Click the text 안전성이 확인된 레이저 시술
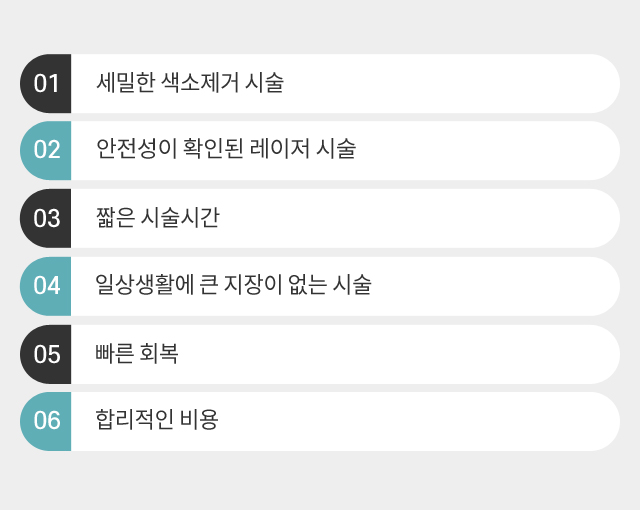The width and height of the screenshot is (640, 511). [226, 149]
